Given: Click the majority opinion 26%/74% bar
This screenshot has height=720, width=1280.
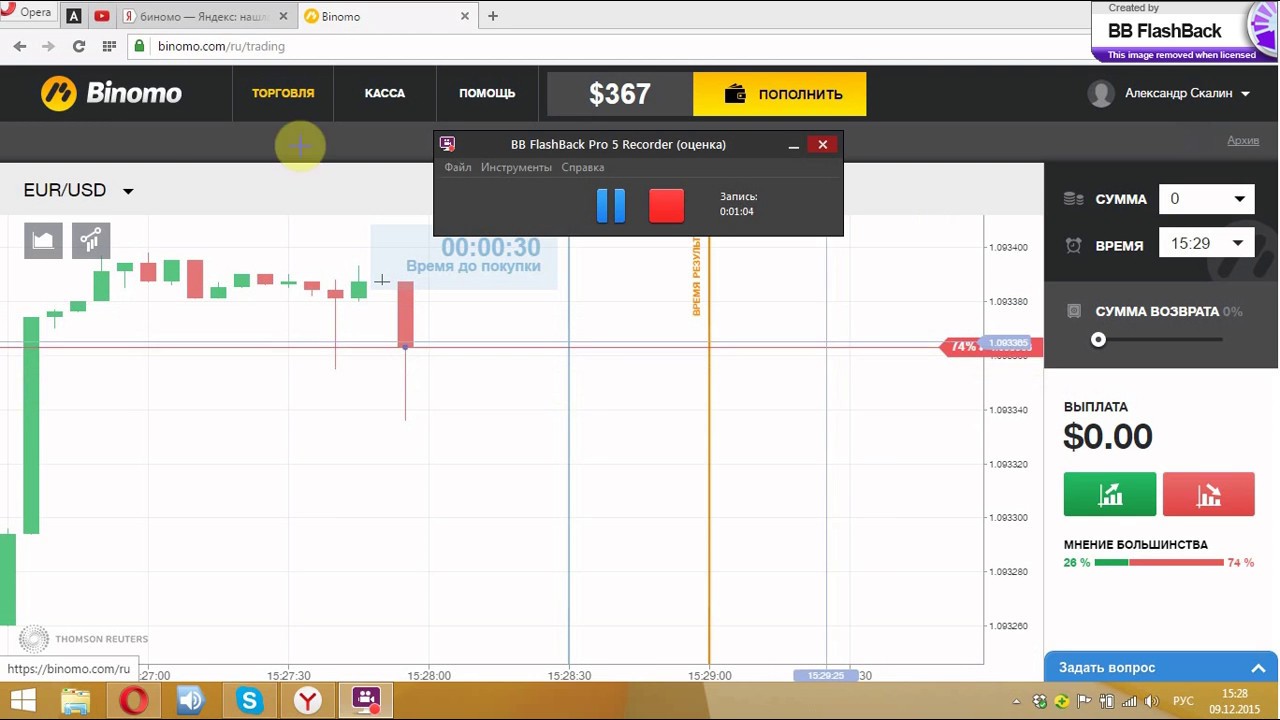Looking at the screenshot, I should 1159,563.
